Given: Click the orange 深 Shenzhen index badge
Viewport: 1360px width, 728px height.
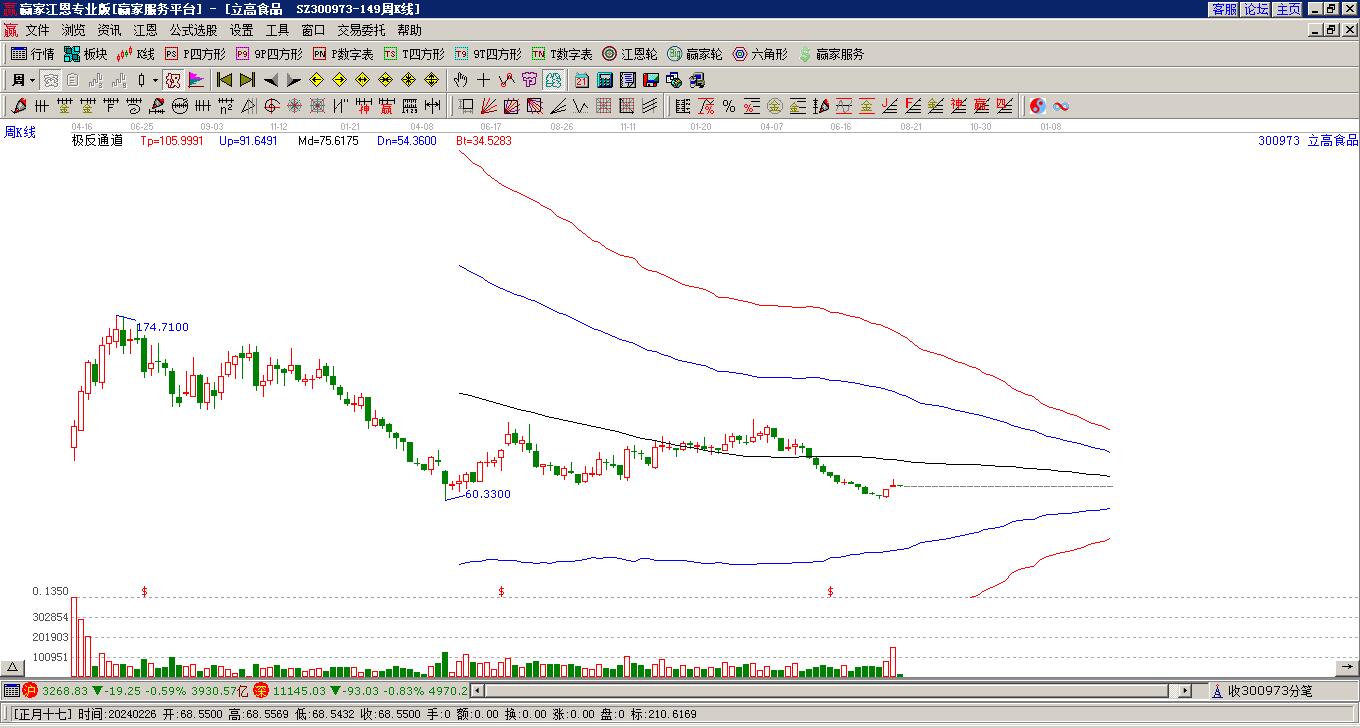Looking at the screenshot, I should tap(261, 690).
